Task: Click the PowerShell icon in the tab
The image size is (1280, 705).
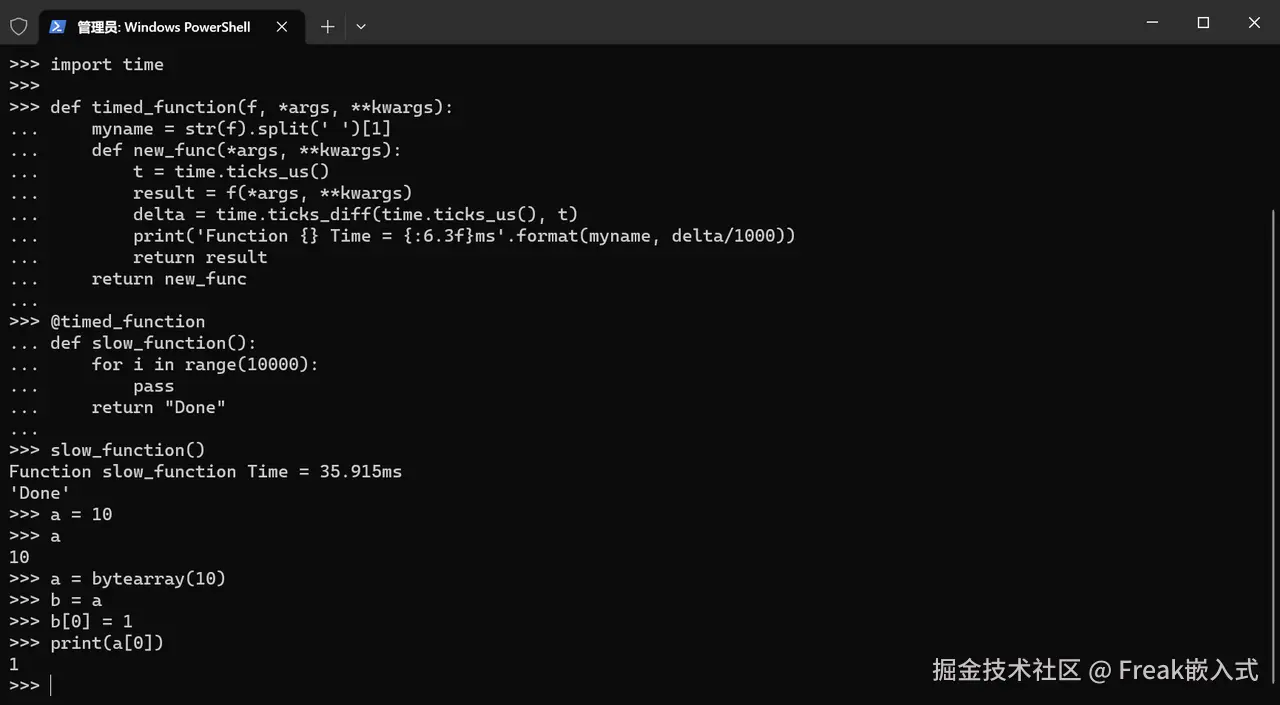Action: (58, 27)
